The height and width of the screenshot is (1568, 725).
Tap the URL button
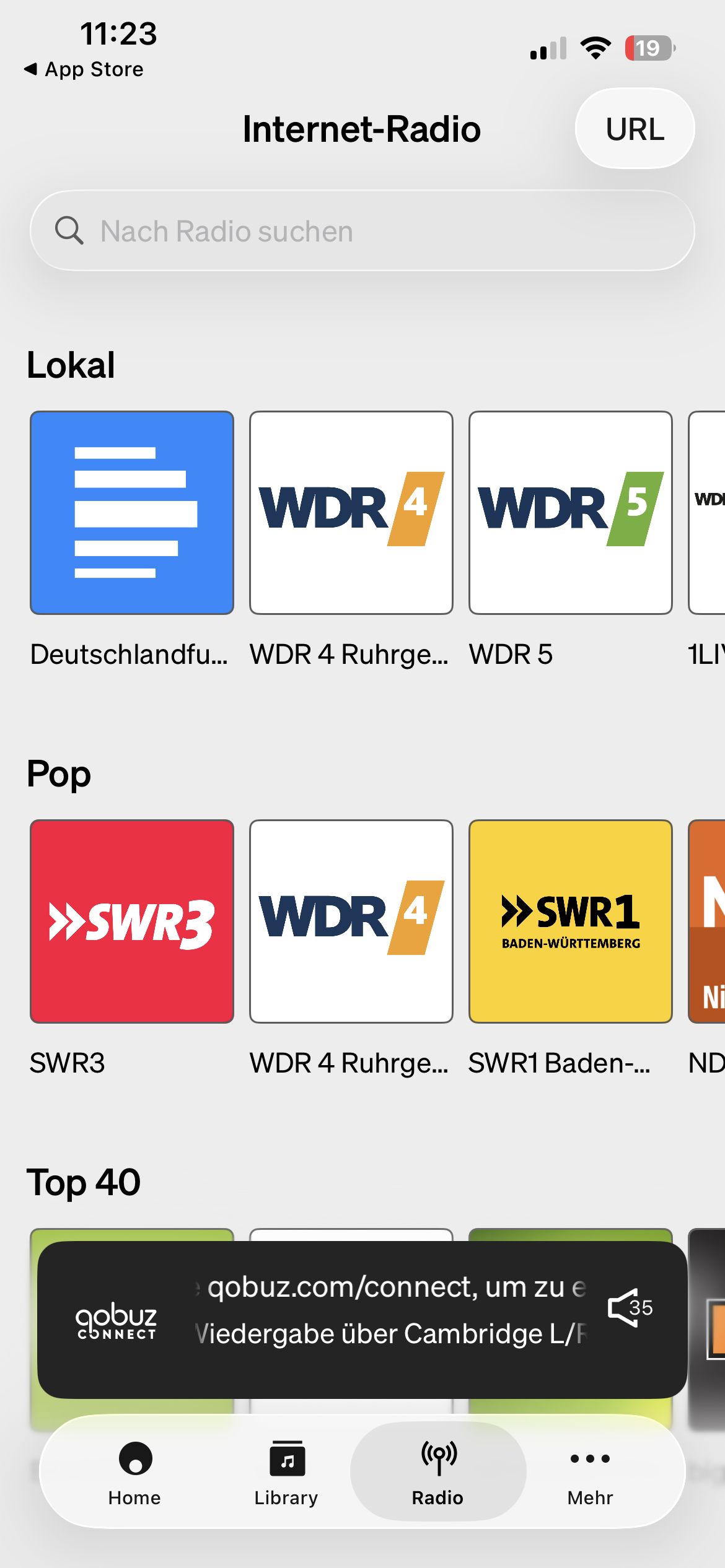[635, 129]
